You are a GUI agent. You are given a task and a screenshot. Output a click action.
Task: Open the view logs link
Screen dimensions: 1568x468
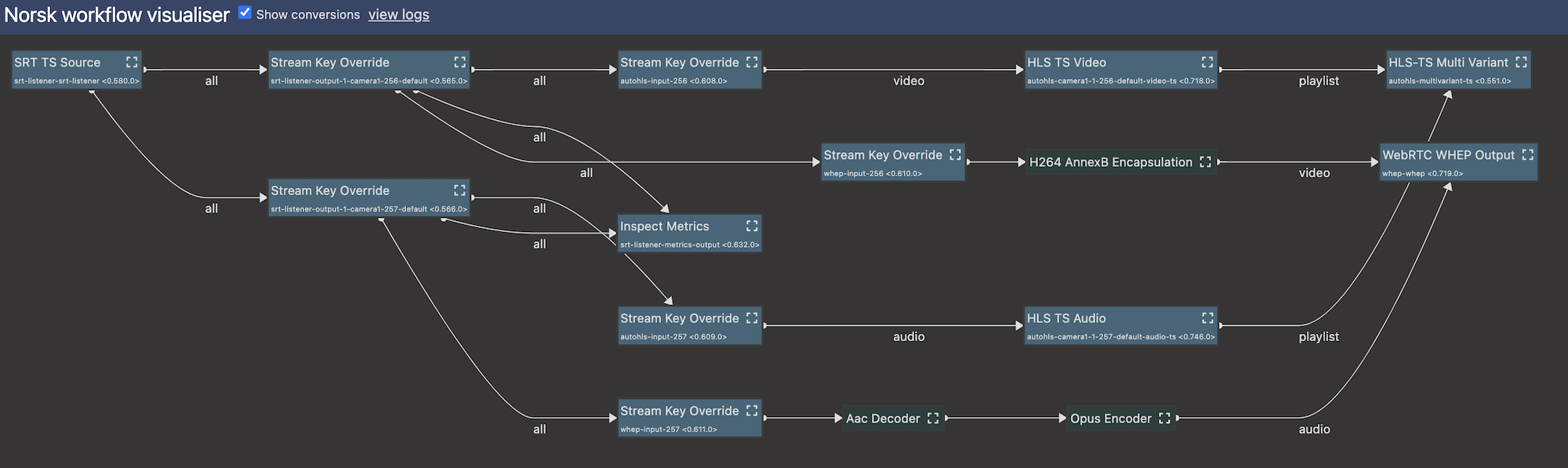(399, 14)
